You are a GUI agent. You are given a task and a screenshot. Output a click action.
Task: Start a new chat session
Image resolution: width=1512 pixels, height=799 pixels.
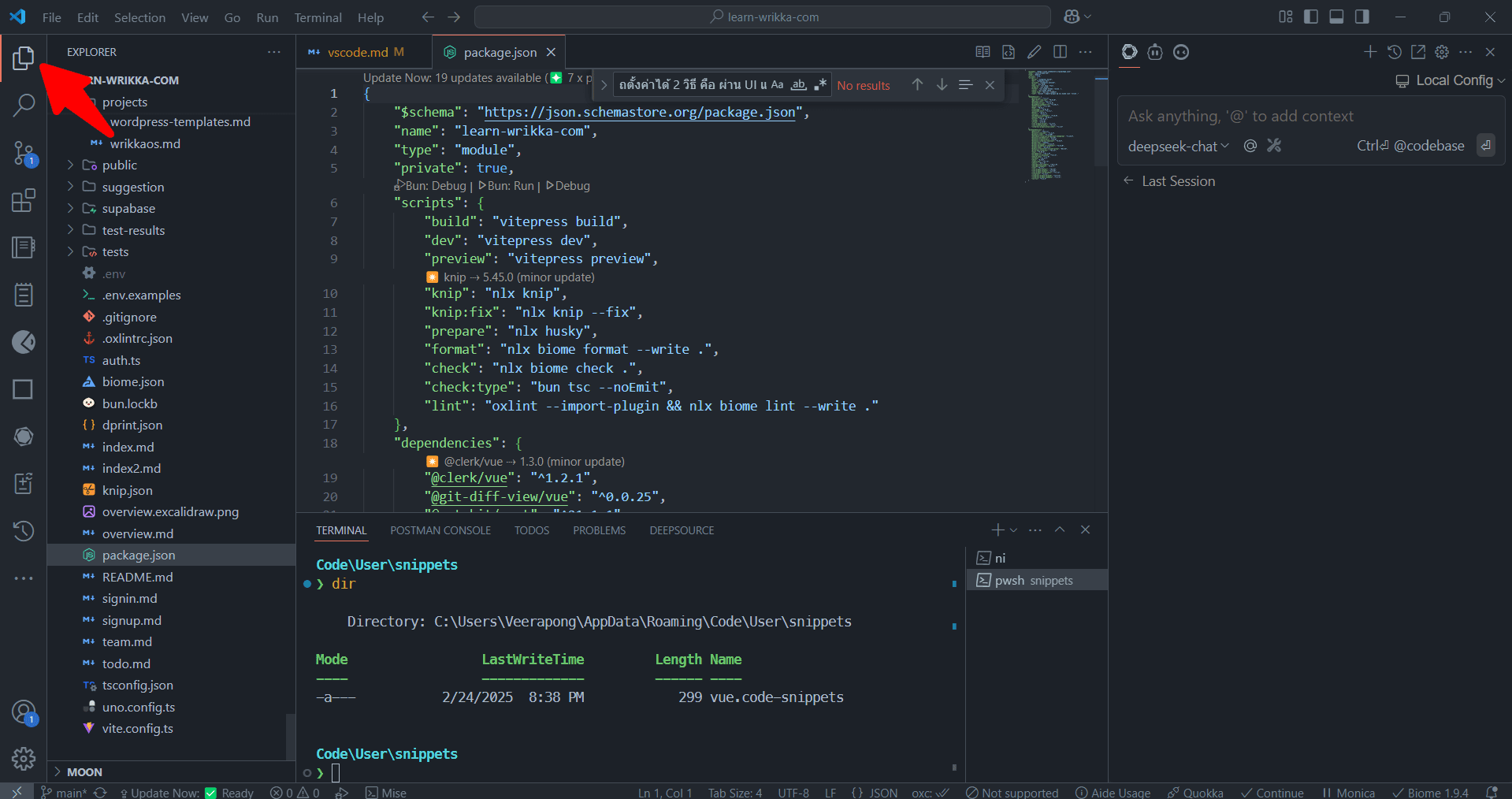(1369, 52)
